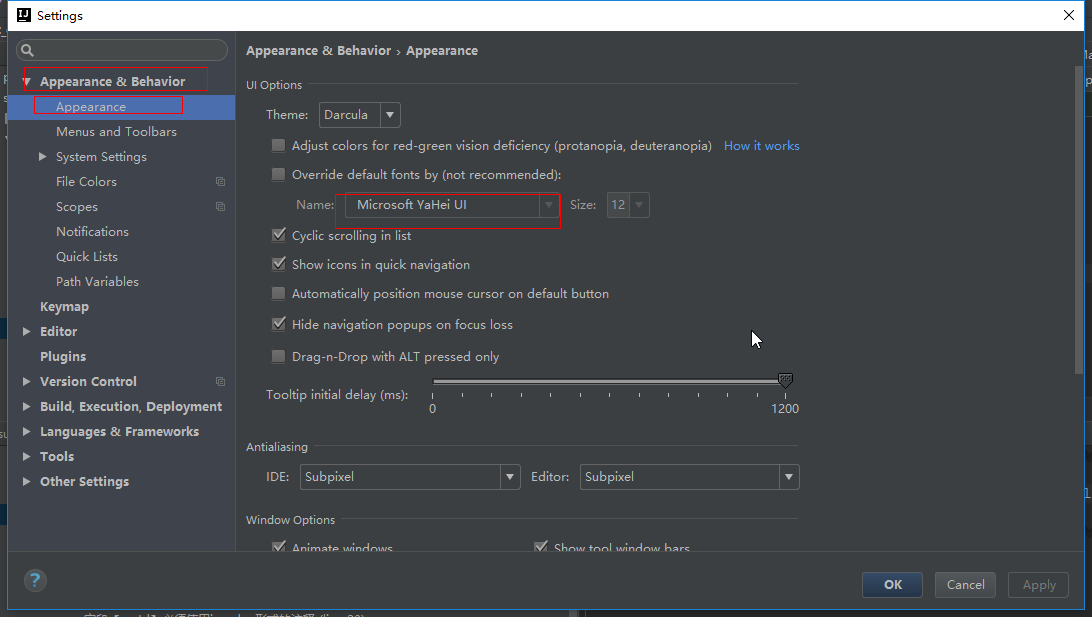Viewport: 1092px width, 617px height.
Task: Expand Build, Execution, Deployment section
Action: point(26,406)
